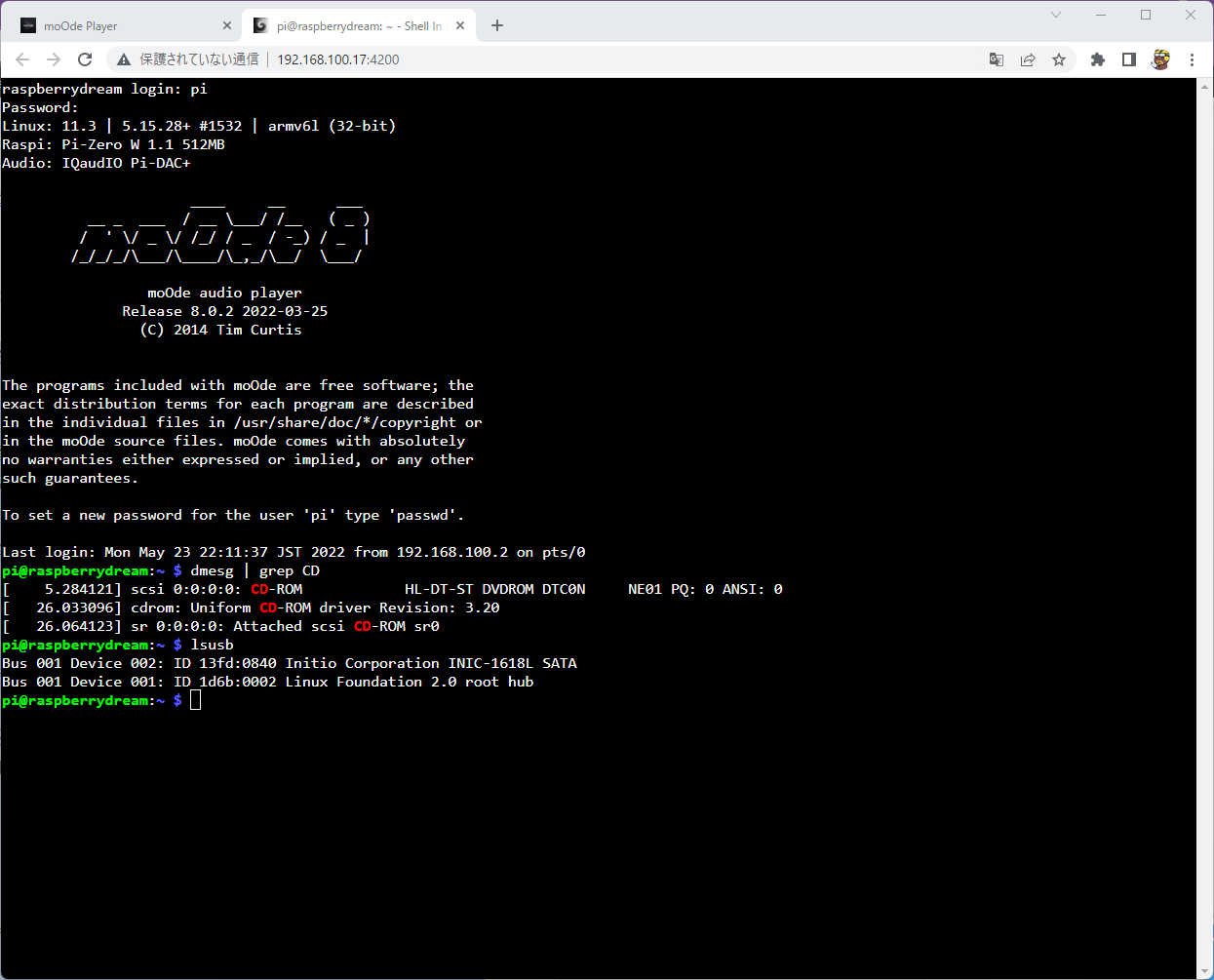Click the moOde Player tab favicon
Screen dimensions: 1214x980
(x=28, y=26)
